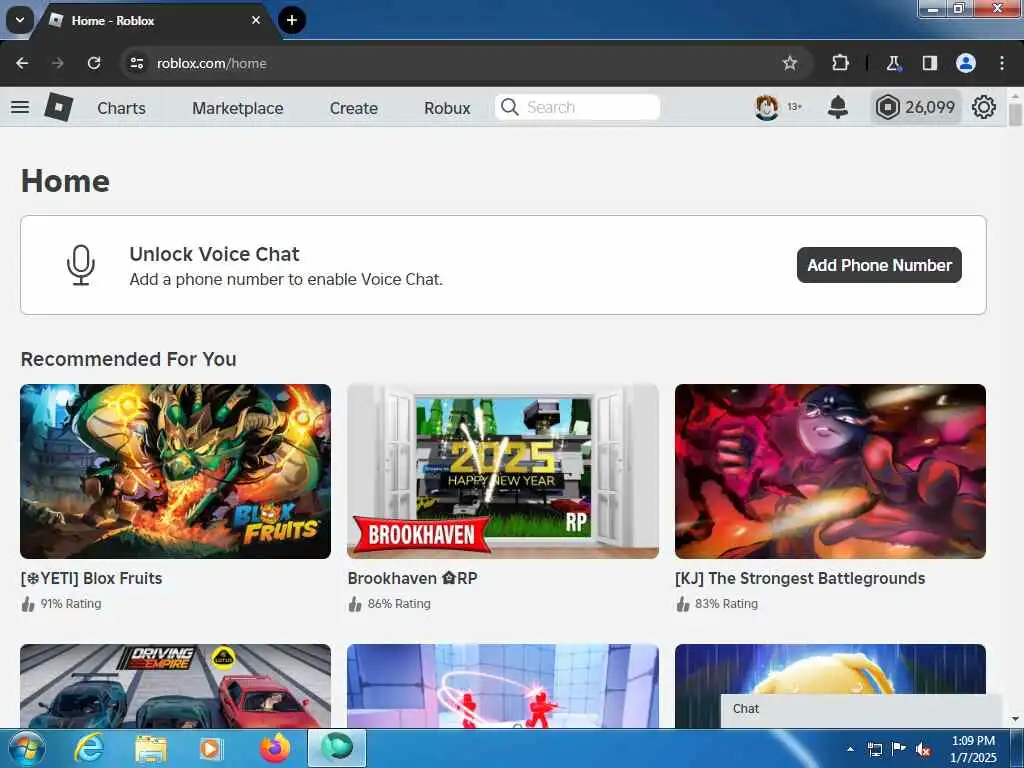Click the muted volume tray icon
The width and height of the screenshot is (1024, 768).
point(923,750)
